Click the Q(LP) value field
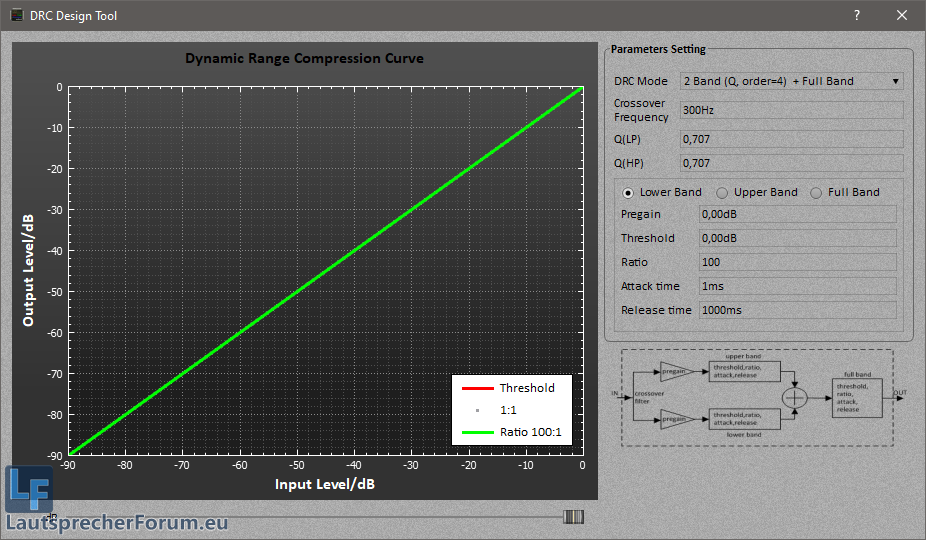This screenshot has width=926, height=540. (791, 139)
